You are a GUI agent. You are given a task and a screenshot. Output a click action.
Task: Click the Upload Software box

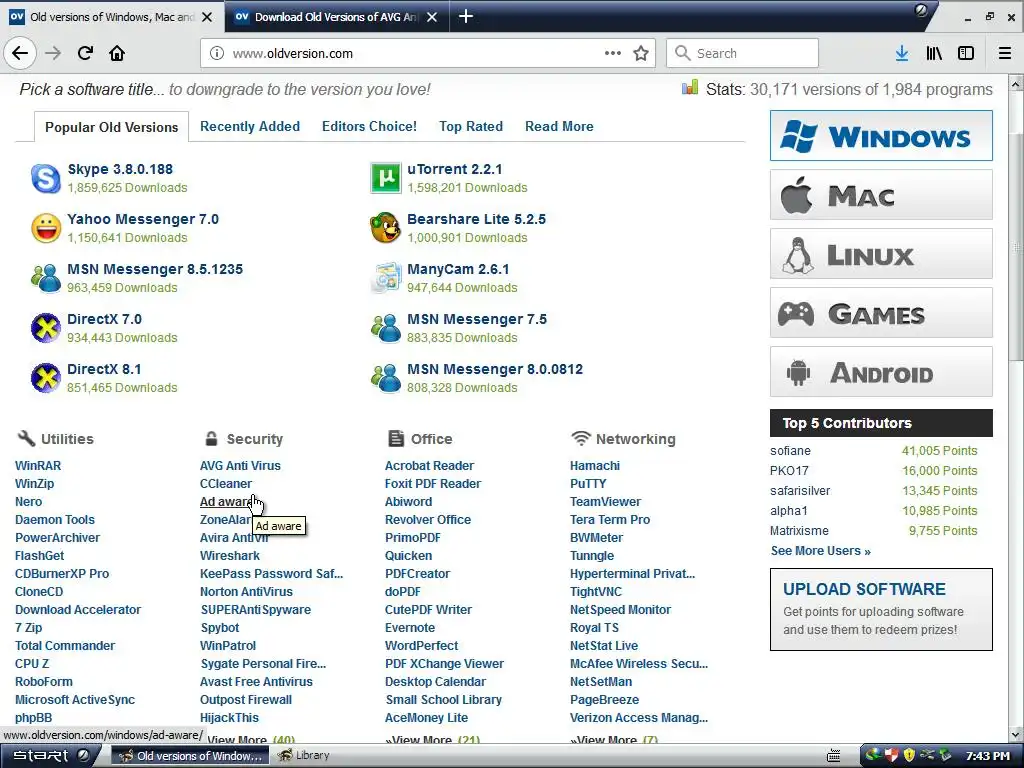coord(881,609)
